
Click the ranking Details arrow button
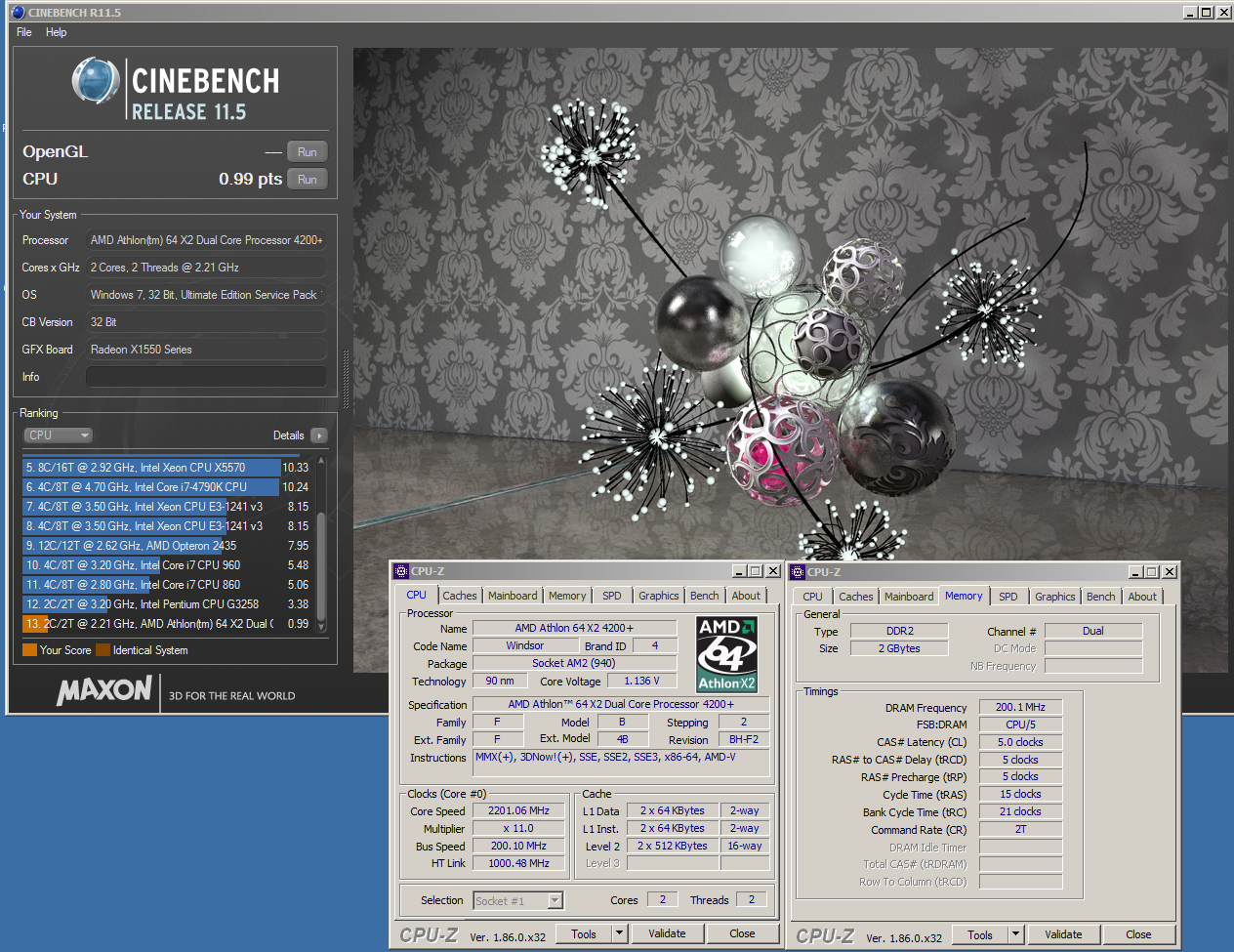319,435
